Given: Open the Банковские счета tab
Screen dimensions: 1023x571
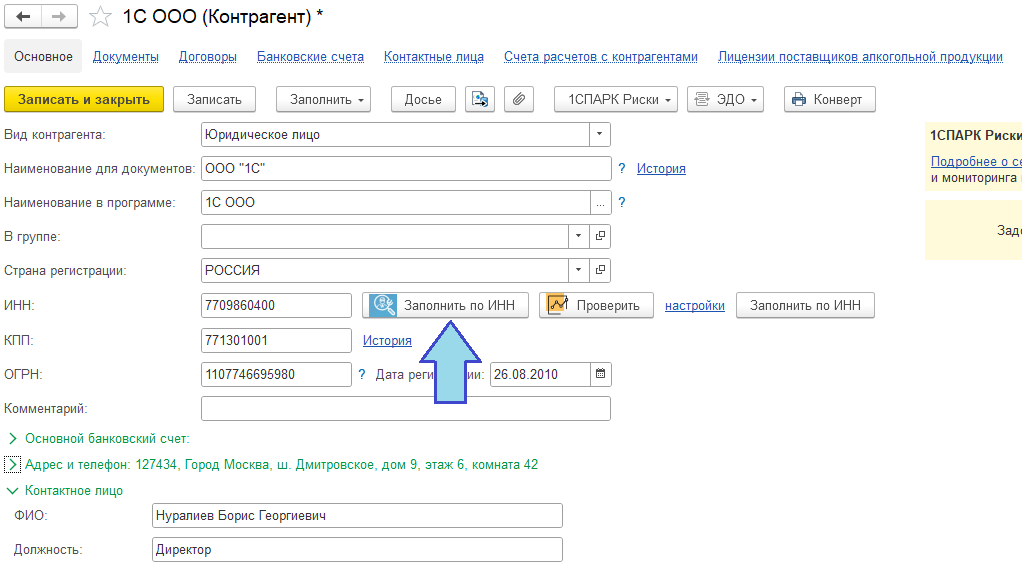Looking at the screenshot, I should [x=311, y=57].
